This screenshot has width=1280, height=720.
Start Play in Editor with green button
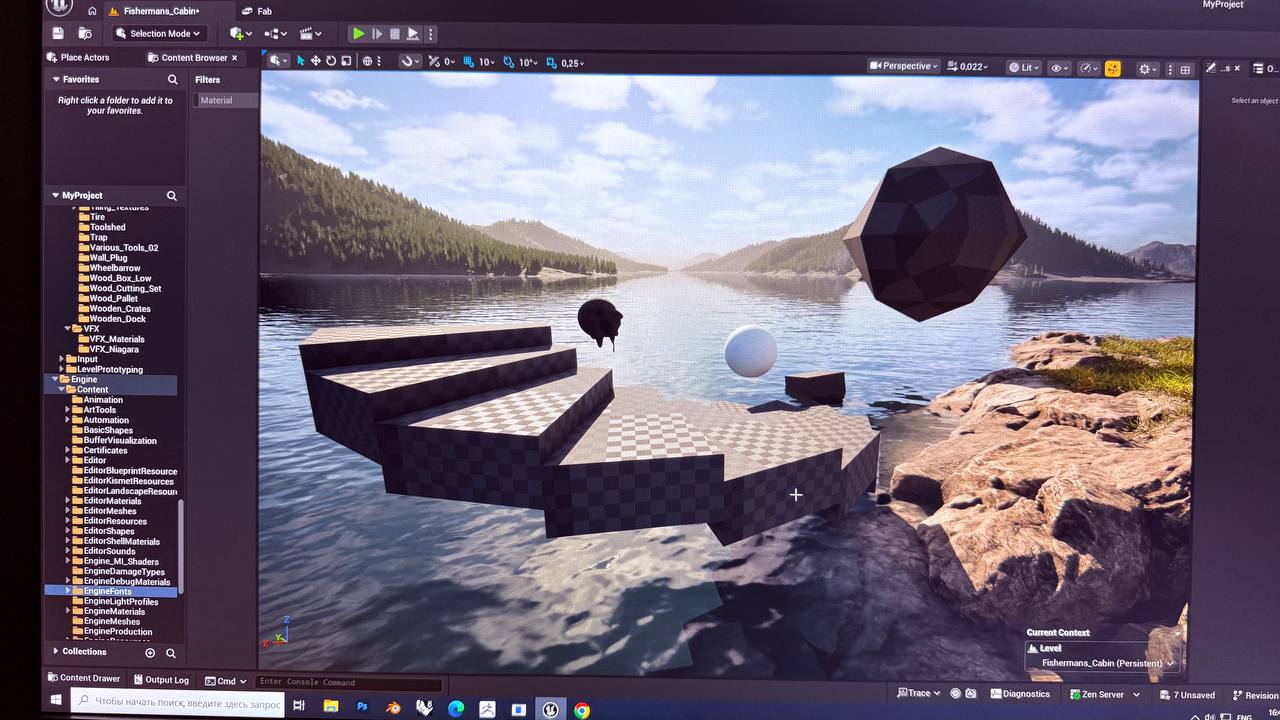tap(358, 34)
